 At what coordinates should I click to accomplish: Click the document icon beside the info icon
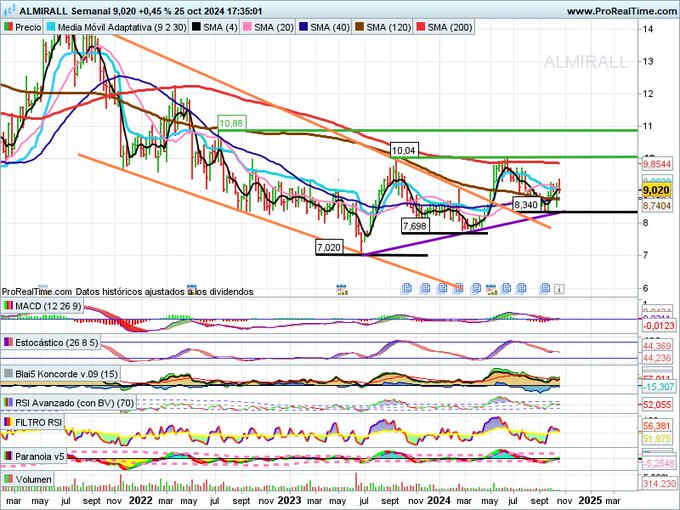point(545,288)
